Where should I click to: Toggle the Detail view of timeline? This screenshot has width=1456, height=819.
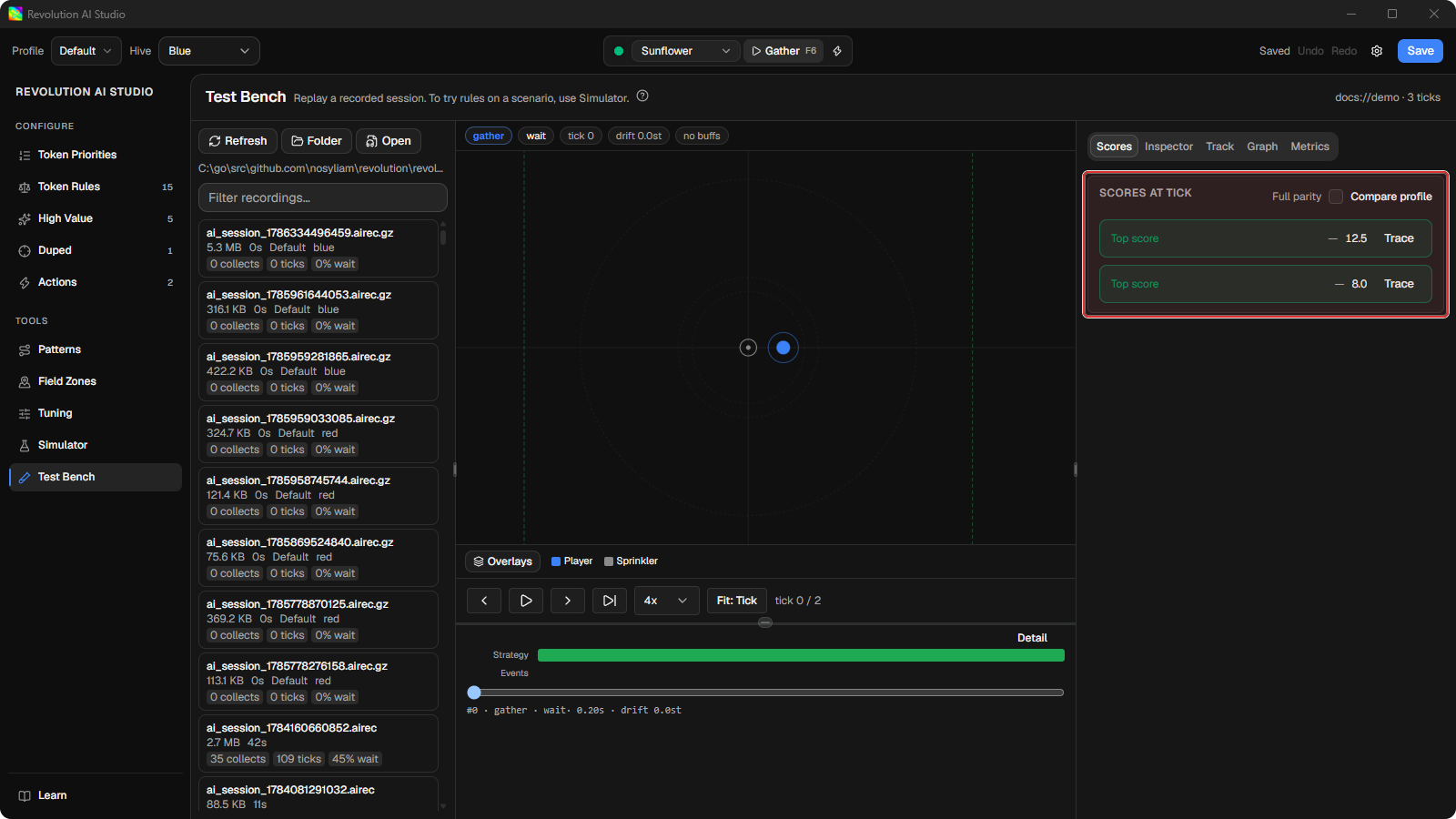tap(1032, 638)
